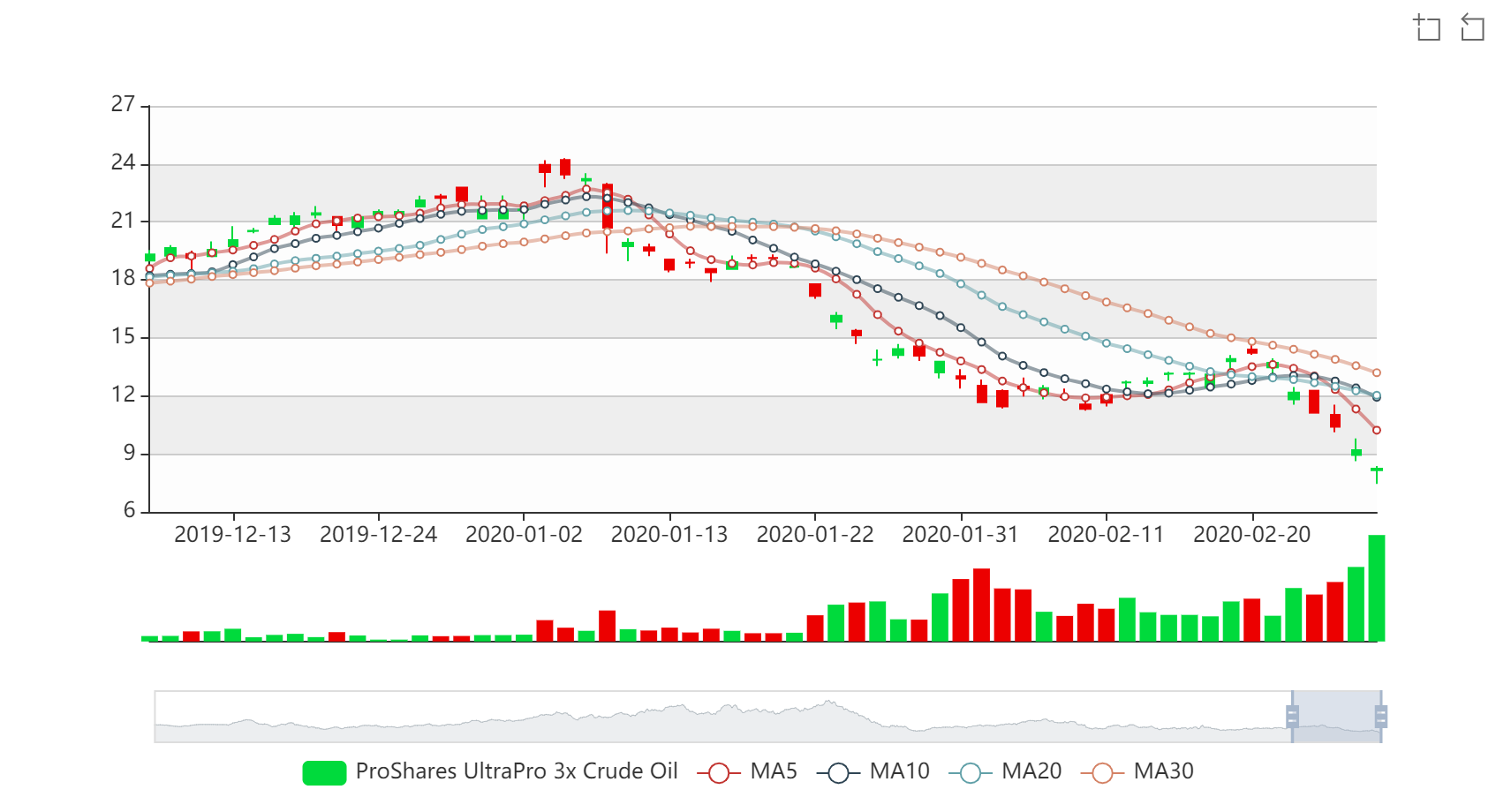Click the x-axis label 2020-02-11

[x=1106, y=535]
